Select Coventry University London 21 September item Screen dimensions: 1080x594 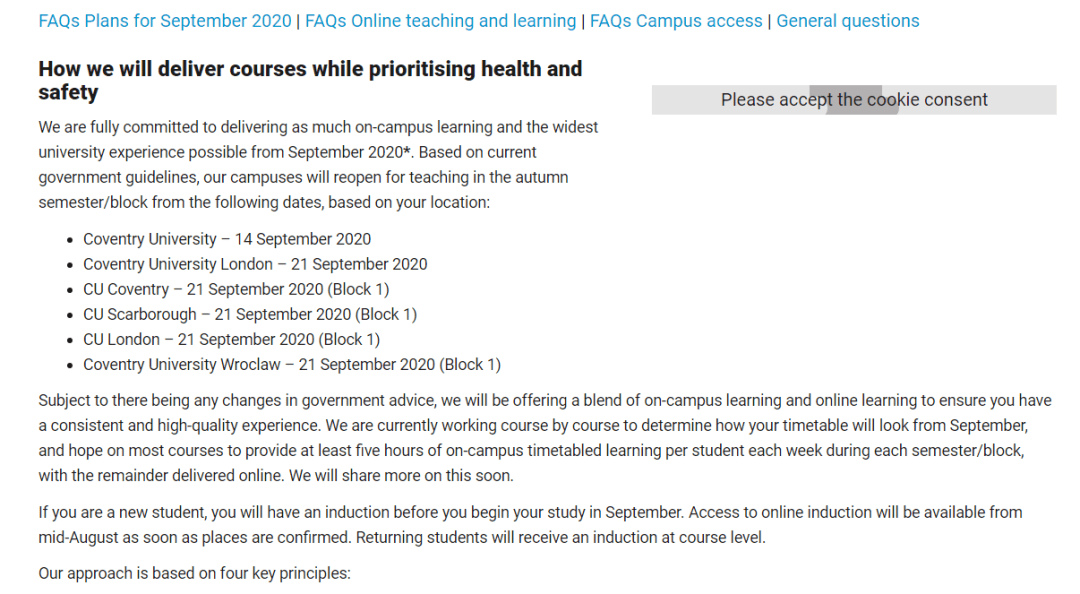pyautogui.click(x=255, y=264)
